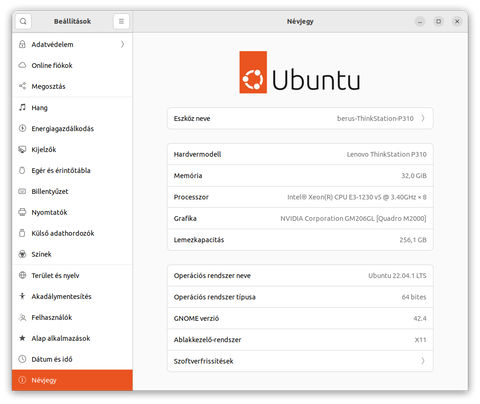480x404 pixels.
Task: Click the printer icon beside Nyomtatók
Action: click(x=22, y=212)
